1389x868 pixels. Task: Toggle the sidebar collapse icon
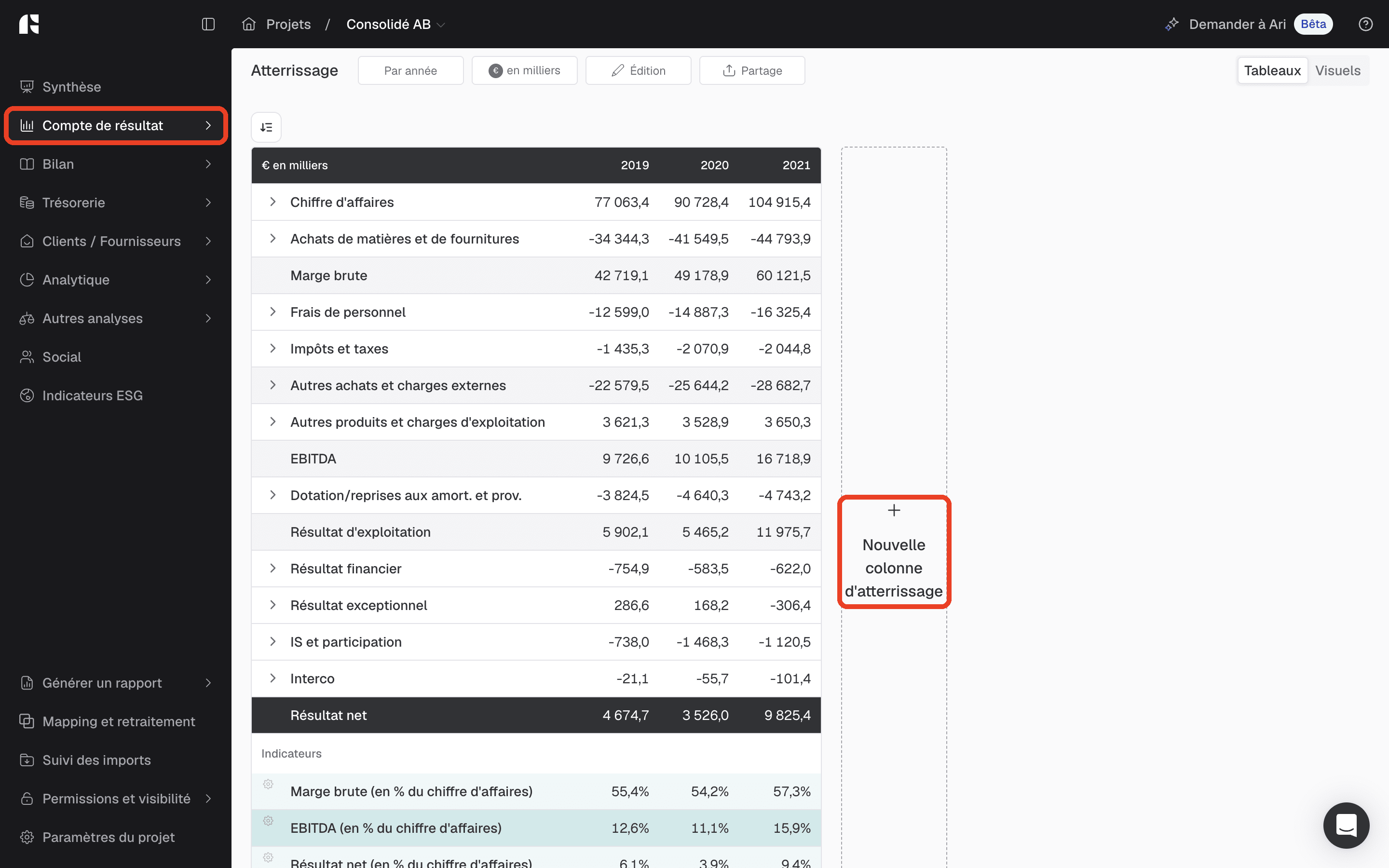(x=208, y=24)
